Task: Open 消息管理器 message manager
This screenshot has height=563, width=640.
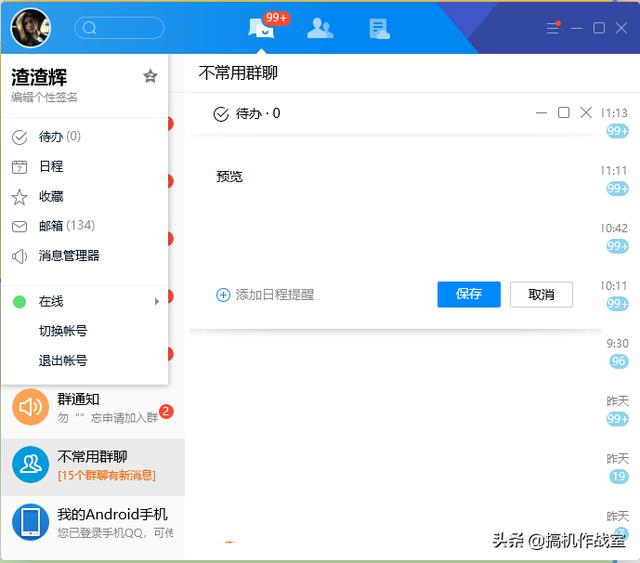Action: click(x=84, y=256)
